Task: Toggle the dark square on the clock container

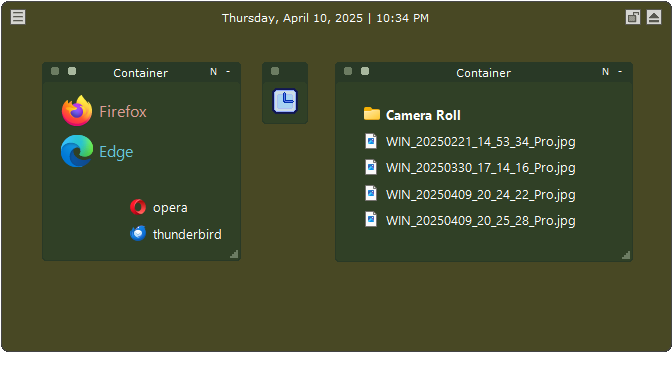Action: (275, 71)
